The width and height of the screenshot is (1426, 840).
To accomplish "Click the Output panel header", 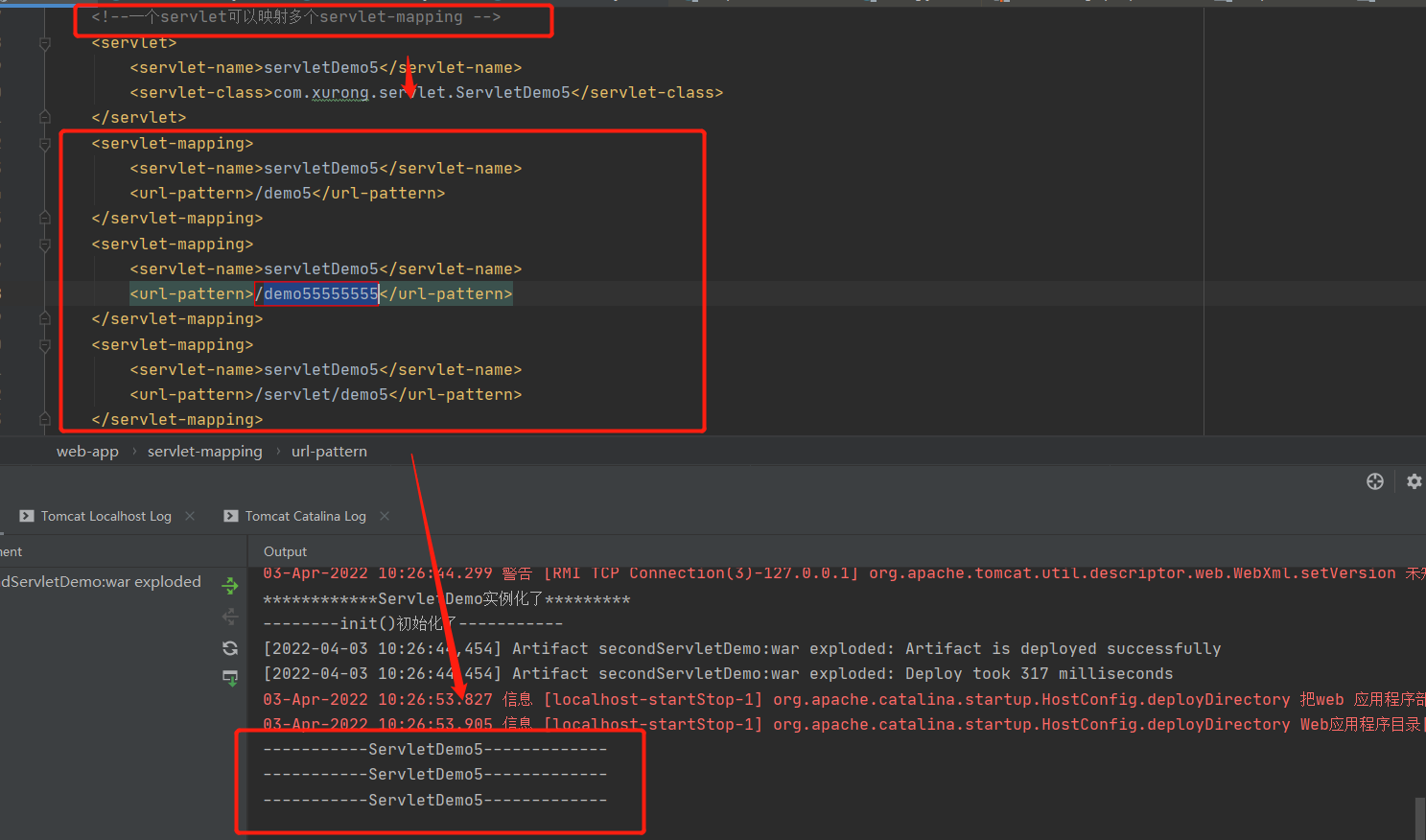I will tap(285, 551).
